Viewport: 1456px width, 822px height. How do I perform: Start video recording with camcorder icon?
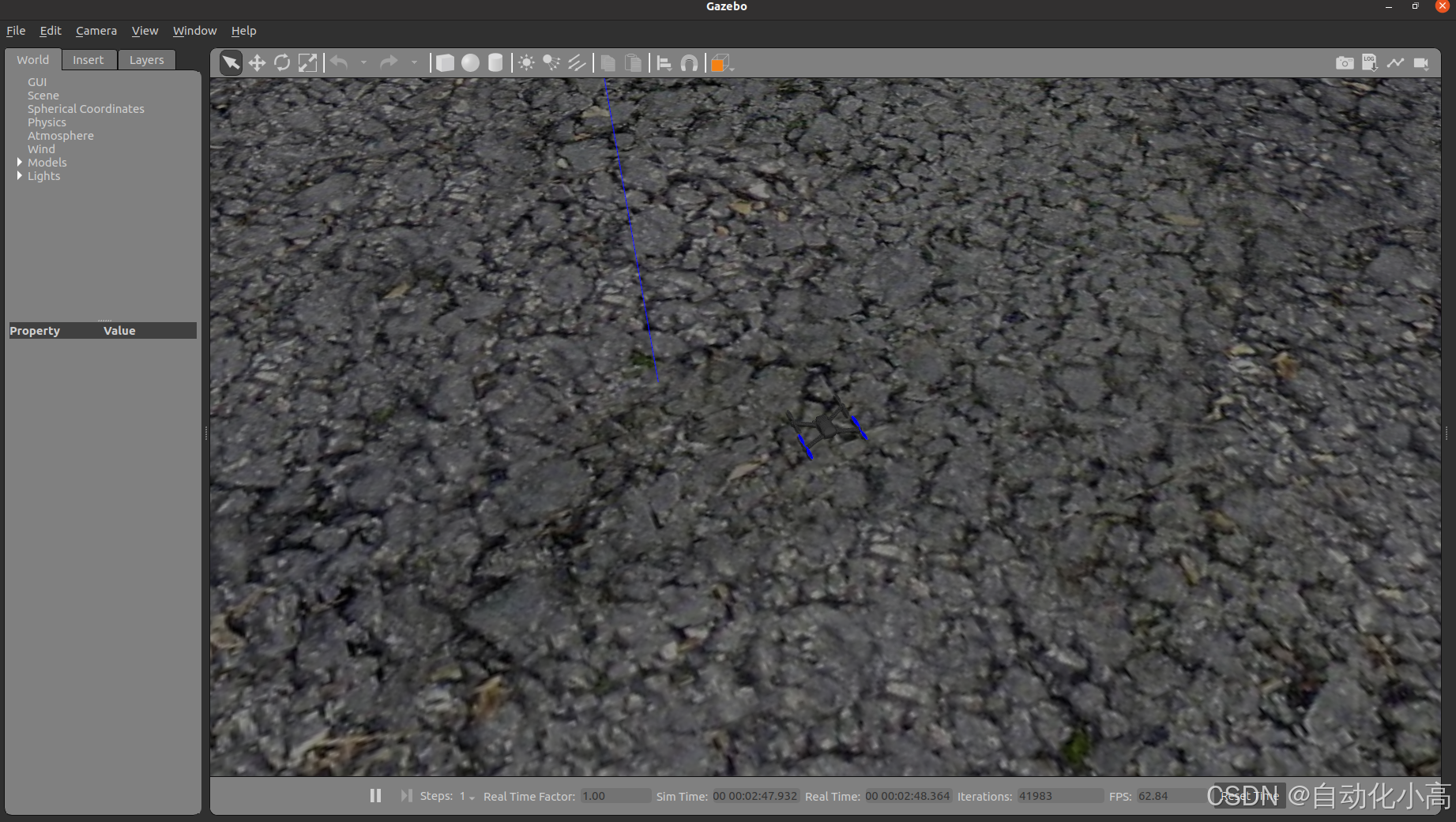tap(1421, 63)
